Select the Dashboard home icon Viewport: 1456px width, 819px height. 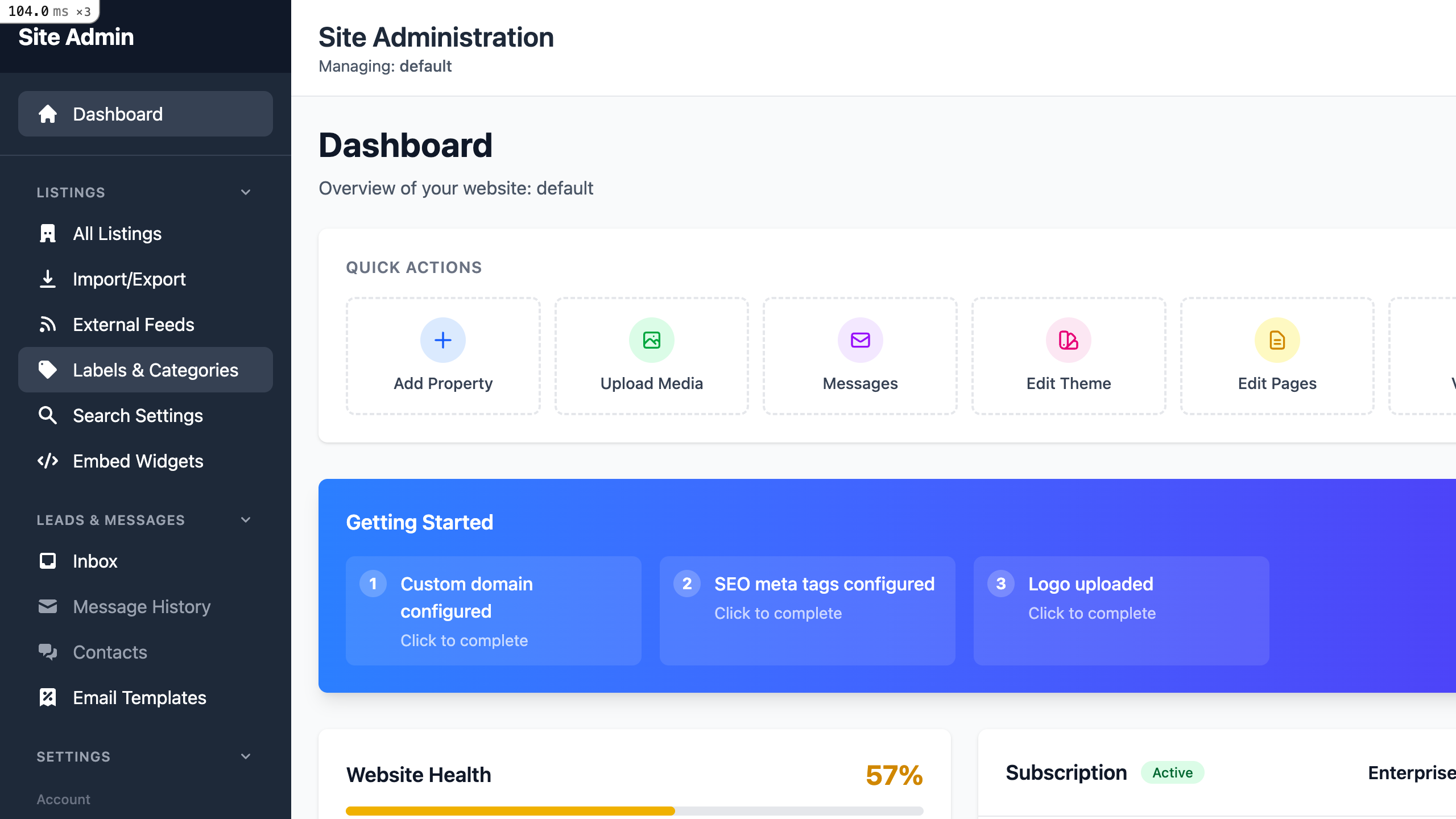pos(48,114)
